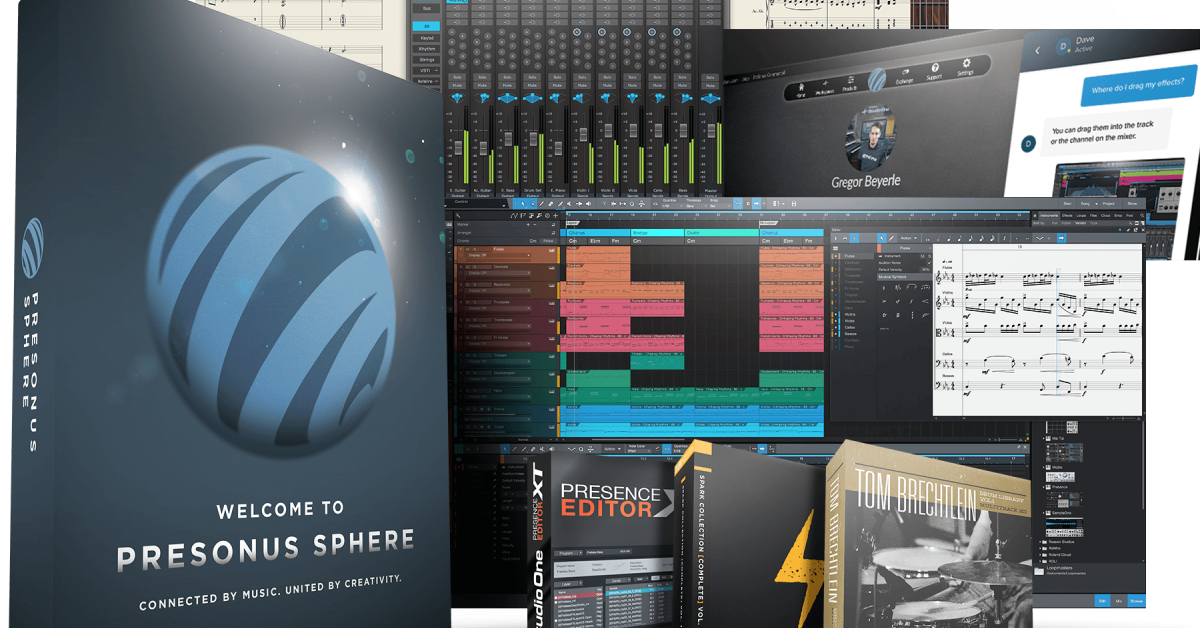The image size is (1200, 628).
Task: Solo the Viola mixer channel
Action: [x=632, y=77]
